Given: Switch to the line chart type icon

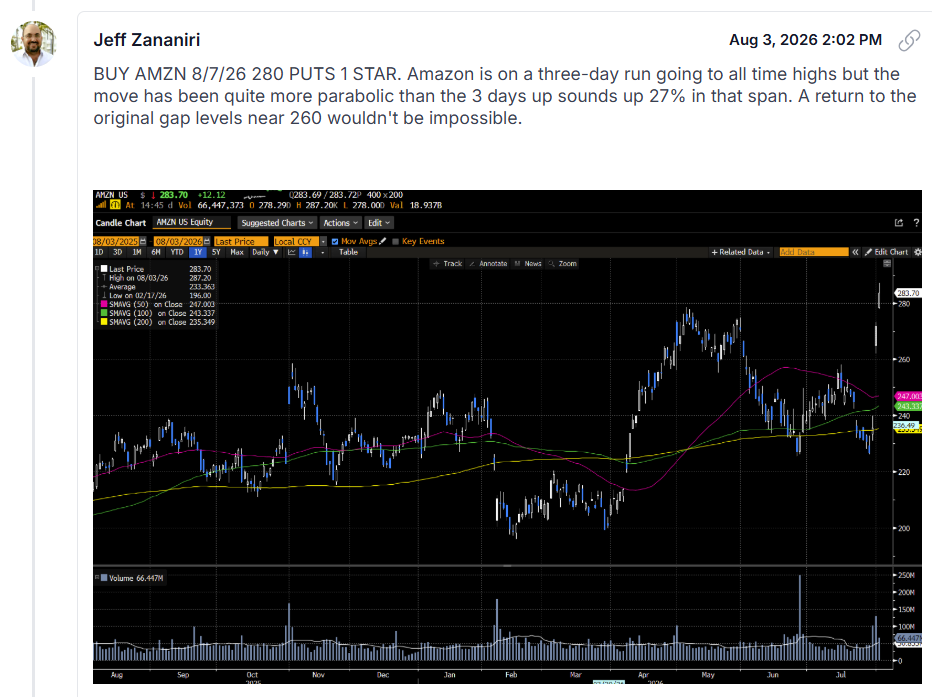Looking at the screenshot, I should click(292, 252).
